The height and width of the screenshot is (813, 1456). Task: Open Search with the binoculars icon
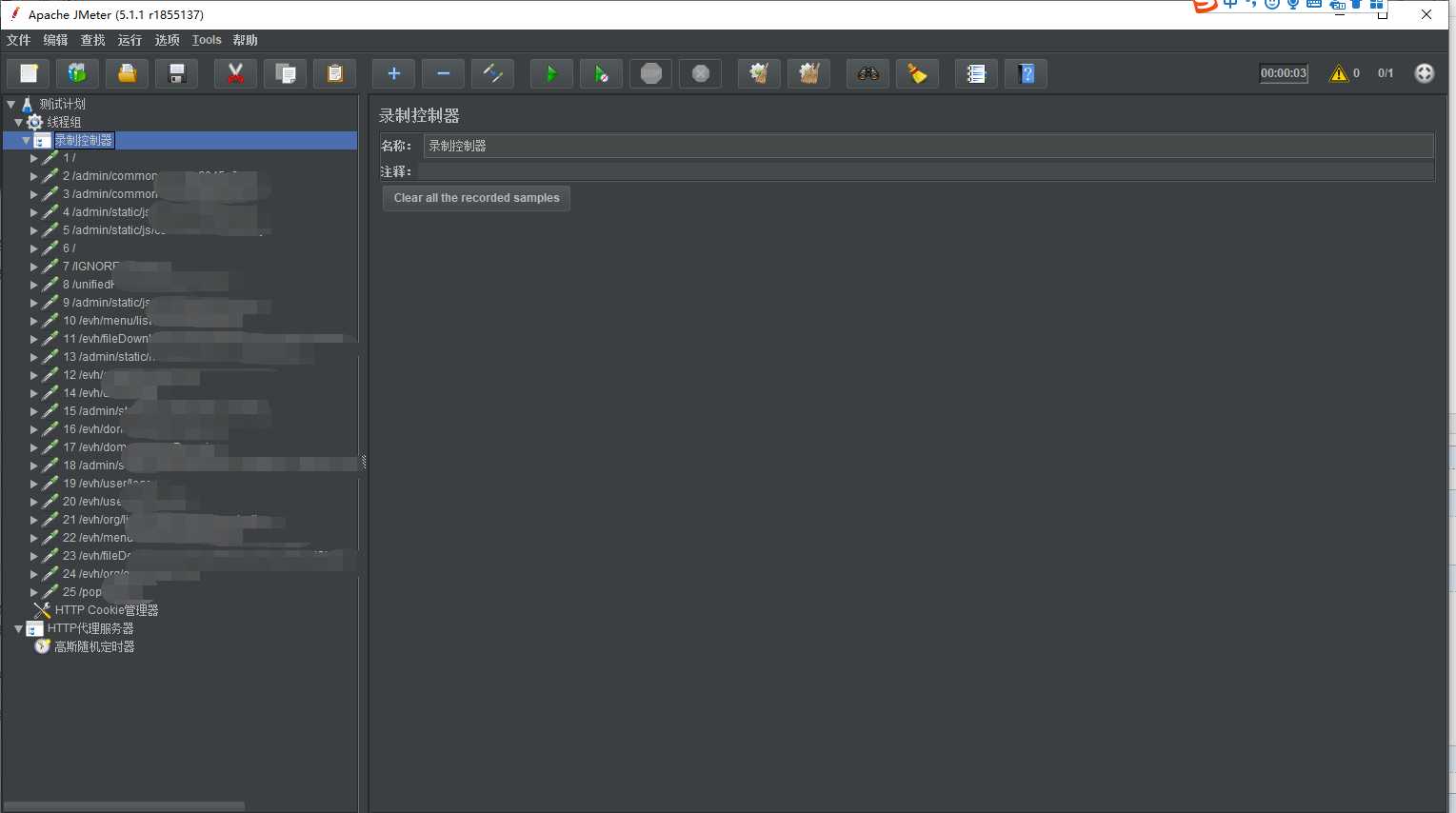(868, 73)
